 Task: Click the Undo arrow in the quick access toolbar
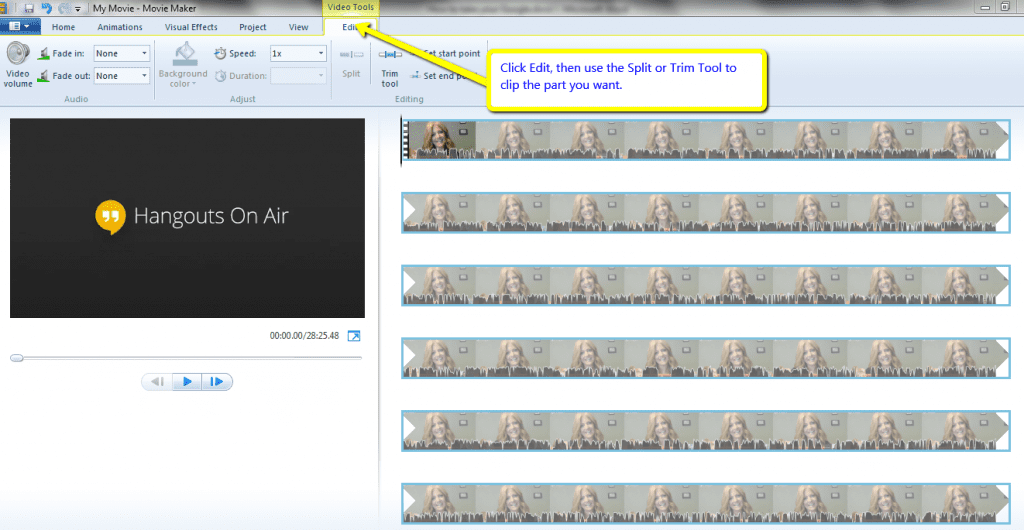[x=46, y=8]
